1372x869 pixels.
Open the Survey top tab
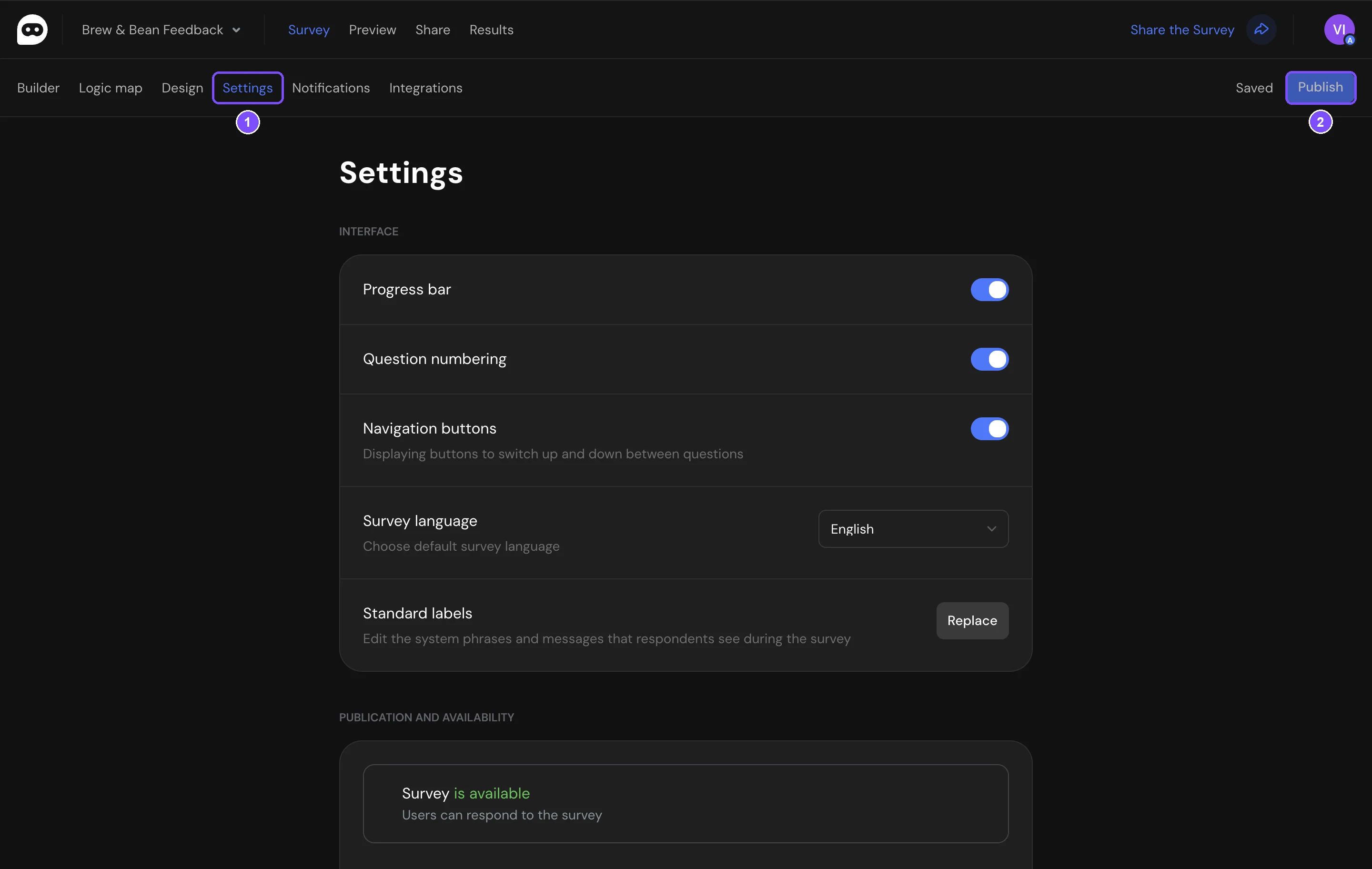point(308,30)
